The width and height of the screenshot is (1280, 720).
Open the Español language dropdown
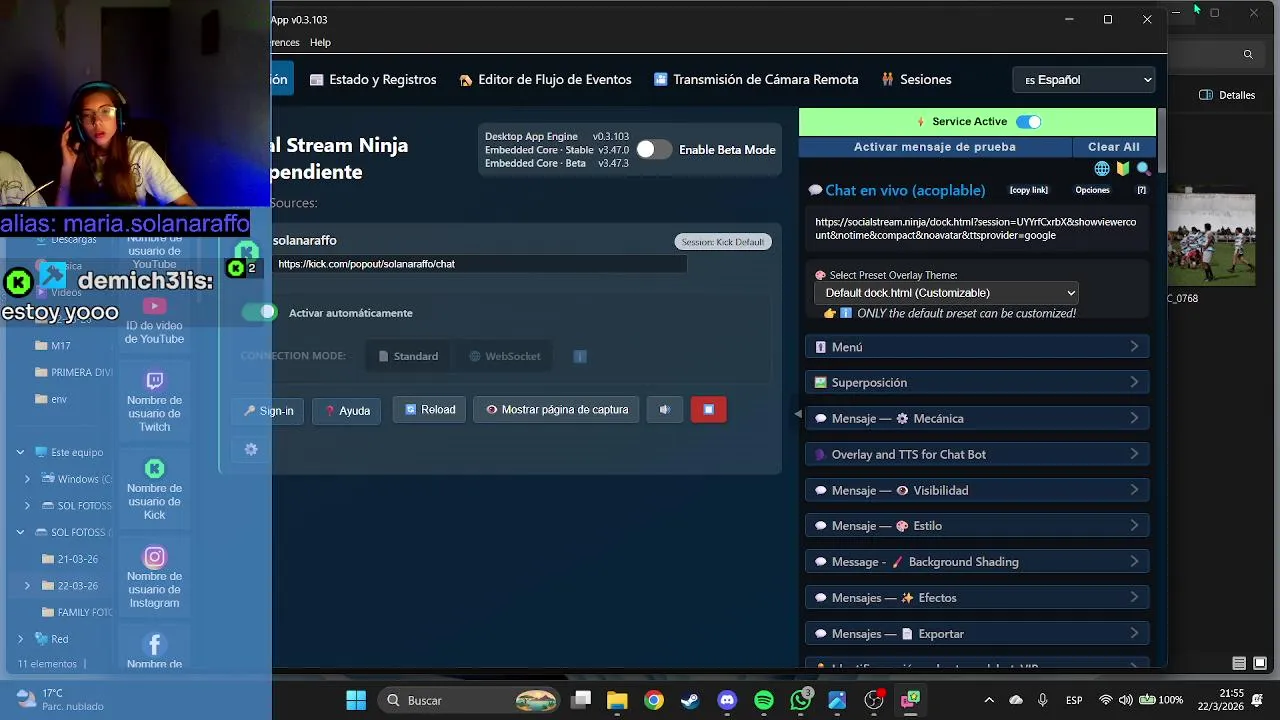(1084, 80)
